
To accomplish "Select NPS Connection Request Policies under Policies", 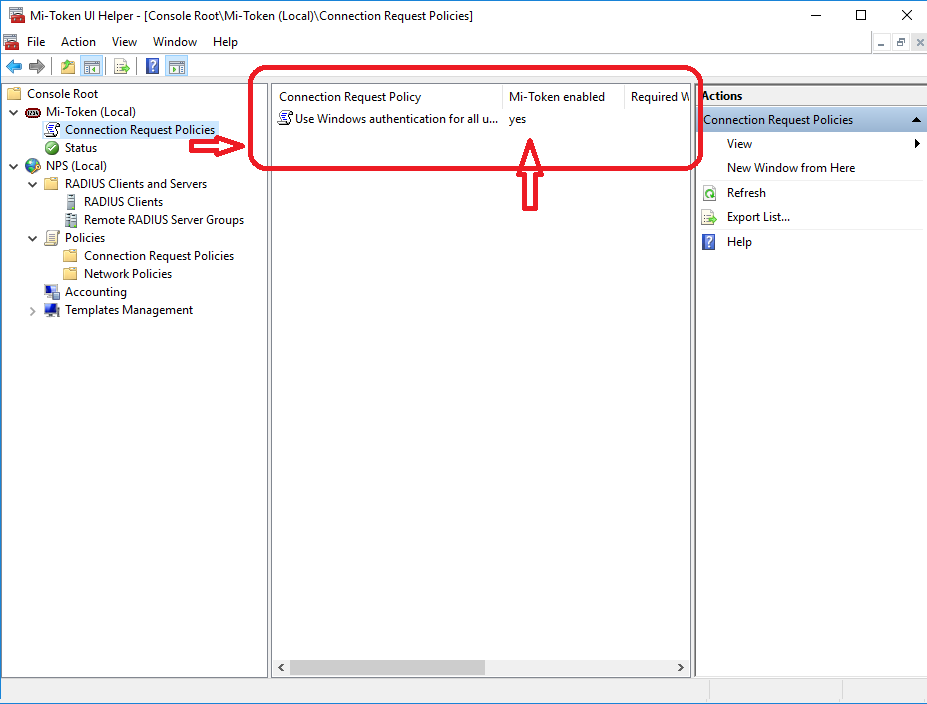I will (158, 256).
